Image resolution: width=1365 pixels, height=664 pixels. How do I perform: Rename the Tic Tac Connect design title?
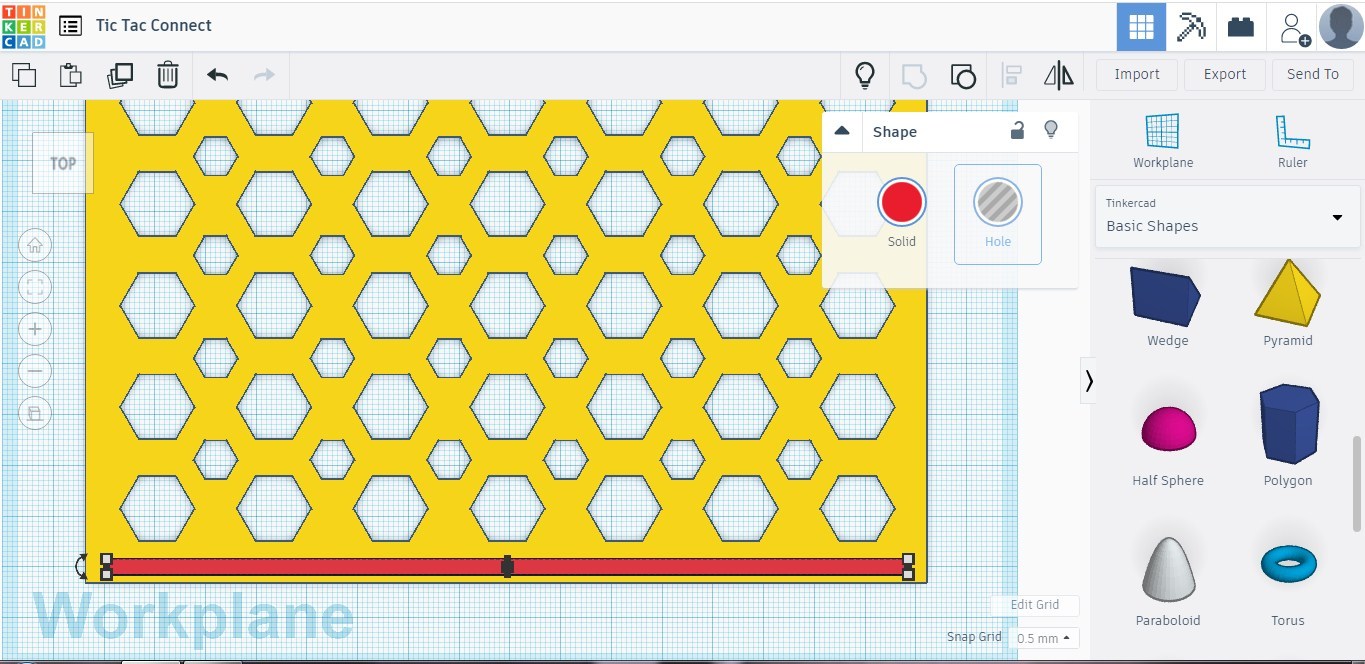pos(154,26)
